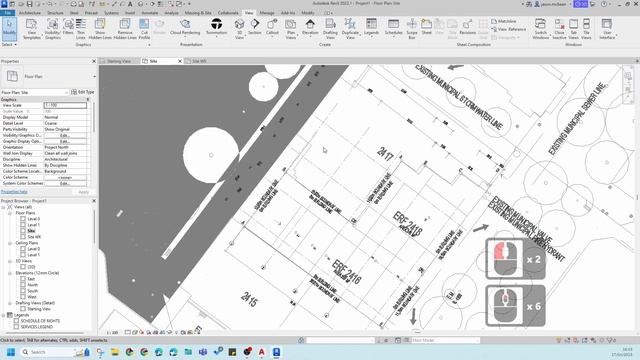The image size is (640, 360).
Task: Click the Apply button in Properties
Action: pos(83,192)
